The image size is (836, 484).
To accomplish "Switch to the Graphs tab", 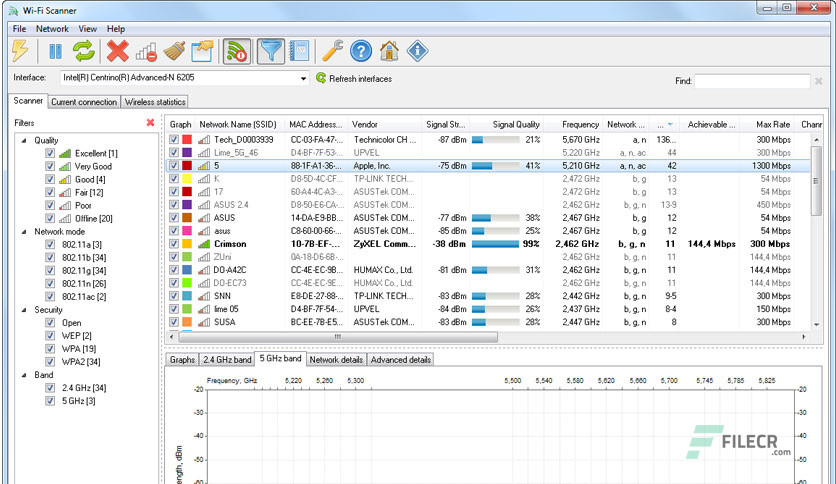I will pyautogui.click(x=182, y=360).
